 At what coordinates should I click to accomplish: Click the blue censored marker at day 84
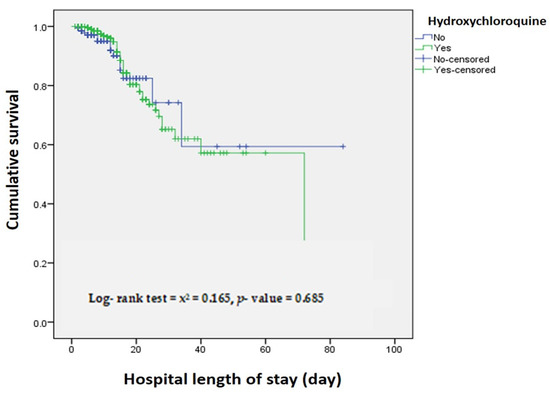click(x=343, y=147)
